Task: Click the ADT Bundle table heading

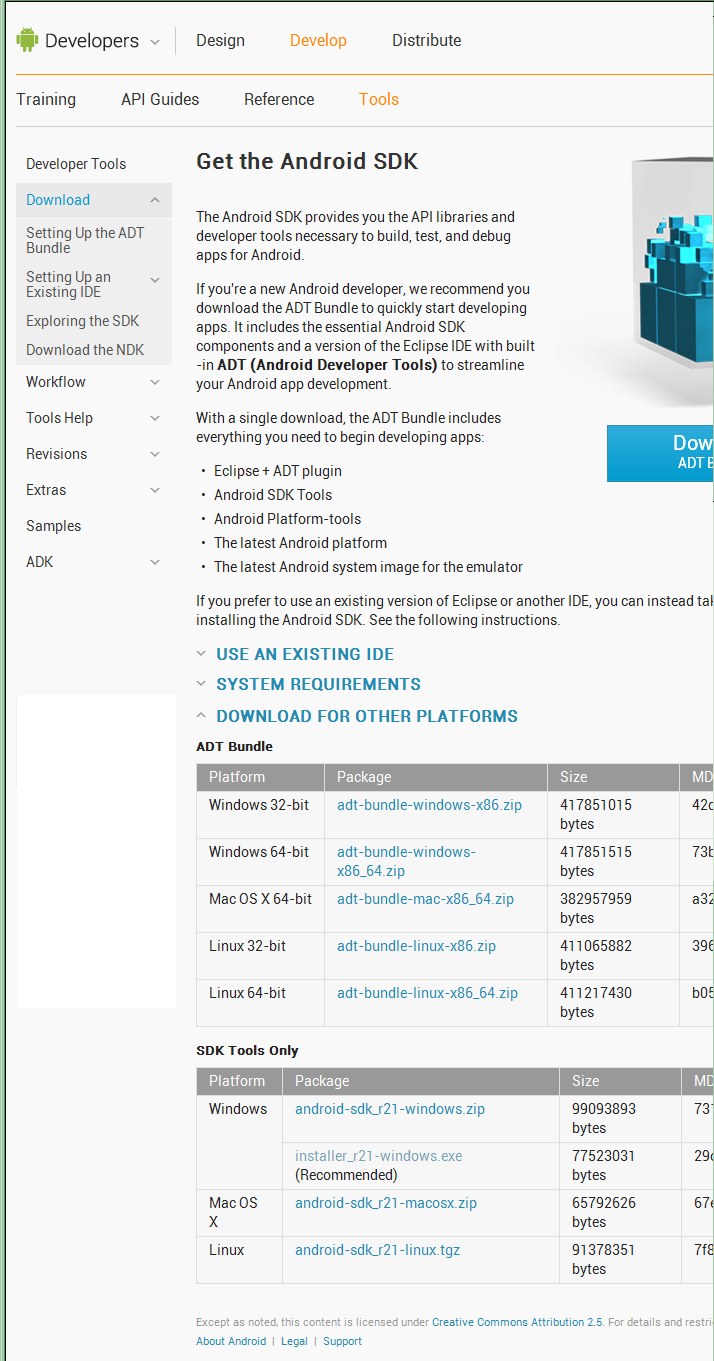Action: pos(234,747)
